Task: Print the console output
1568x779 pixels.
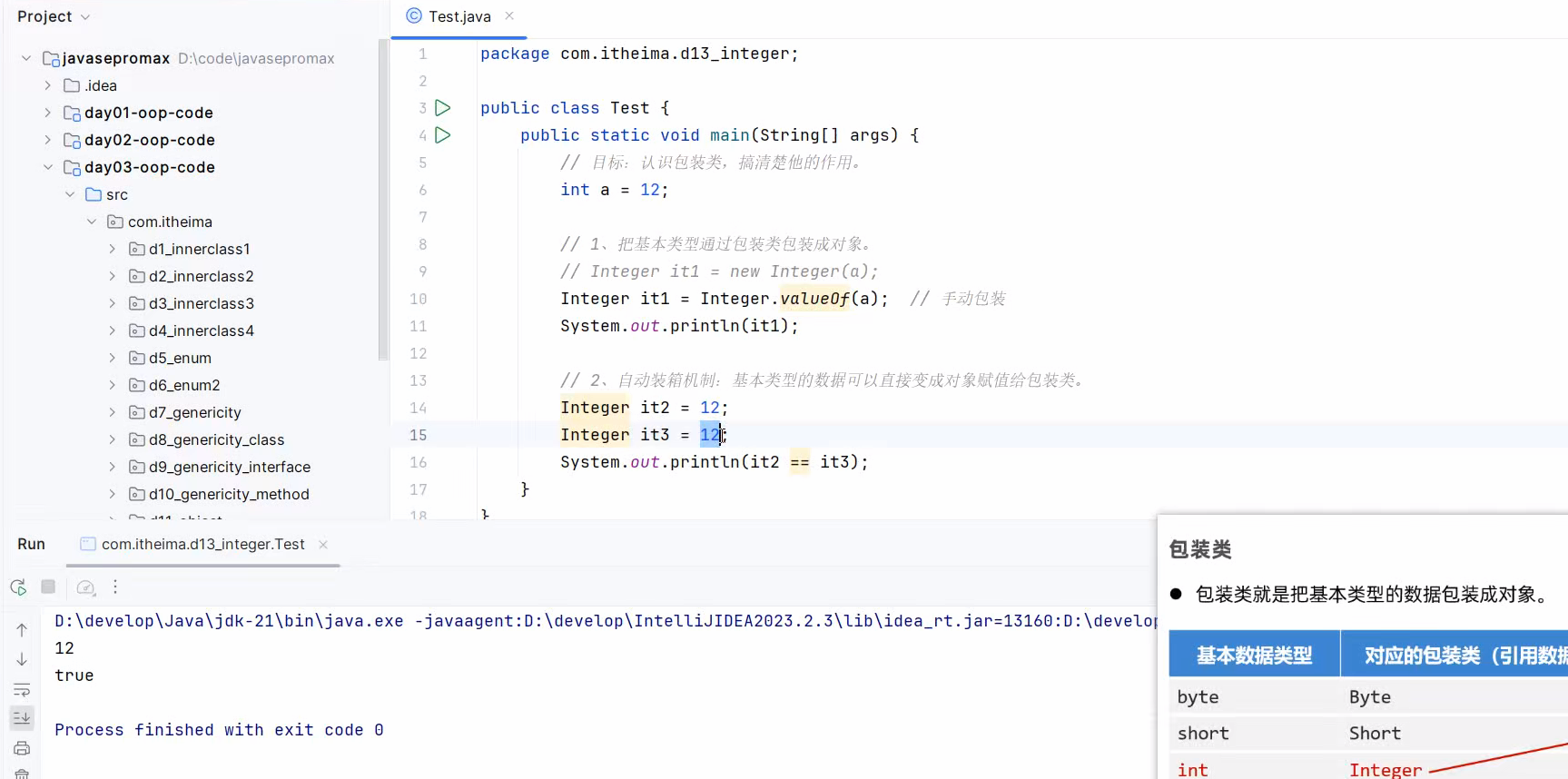Action: click(x=22, y=748)
